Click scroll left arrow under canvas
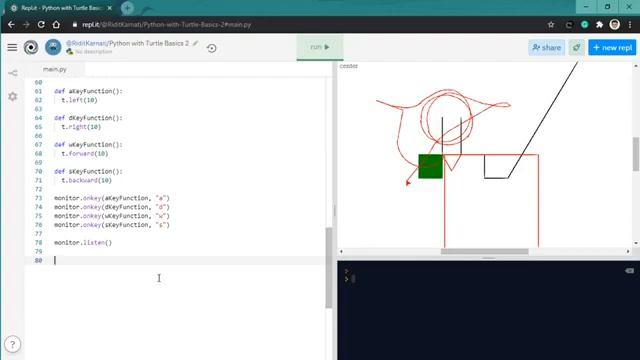Viewport: 640px width, 360px height. click(x=341, y=251)
